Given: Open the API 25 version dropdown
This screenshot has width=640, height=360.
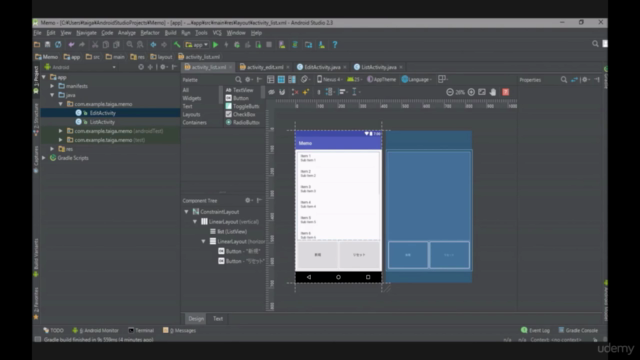Looking at the screenshot, I should tap(354, 80).
